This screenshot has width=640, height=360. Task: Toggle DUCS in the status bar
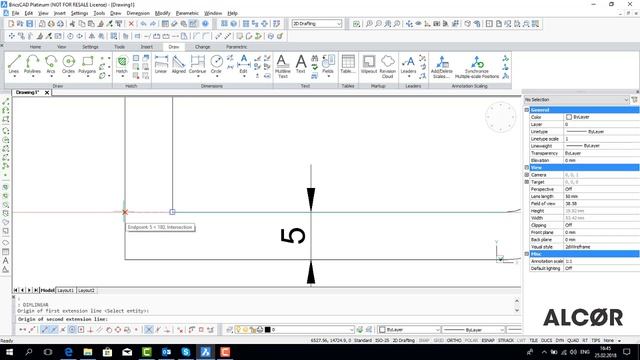click(547, 340)
